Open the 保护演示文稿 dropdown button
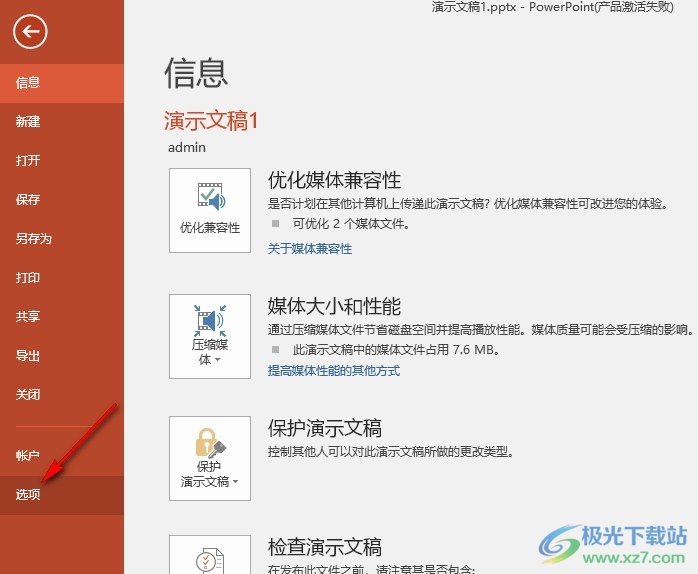698x574 pixels. 210,458
